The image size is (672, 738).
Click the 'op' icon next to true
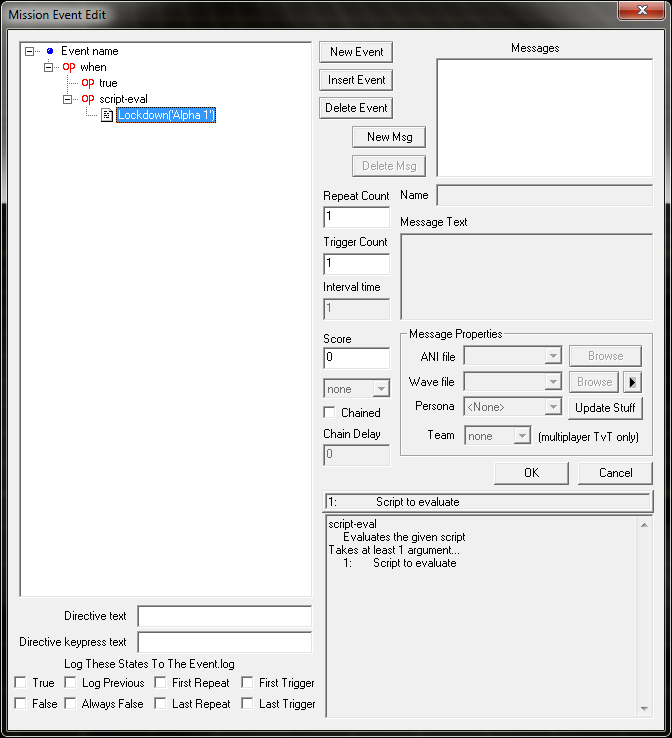tap(88, 83)
